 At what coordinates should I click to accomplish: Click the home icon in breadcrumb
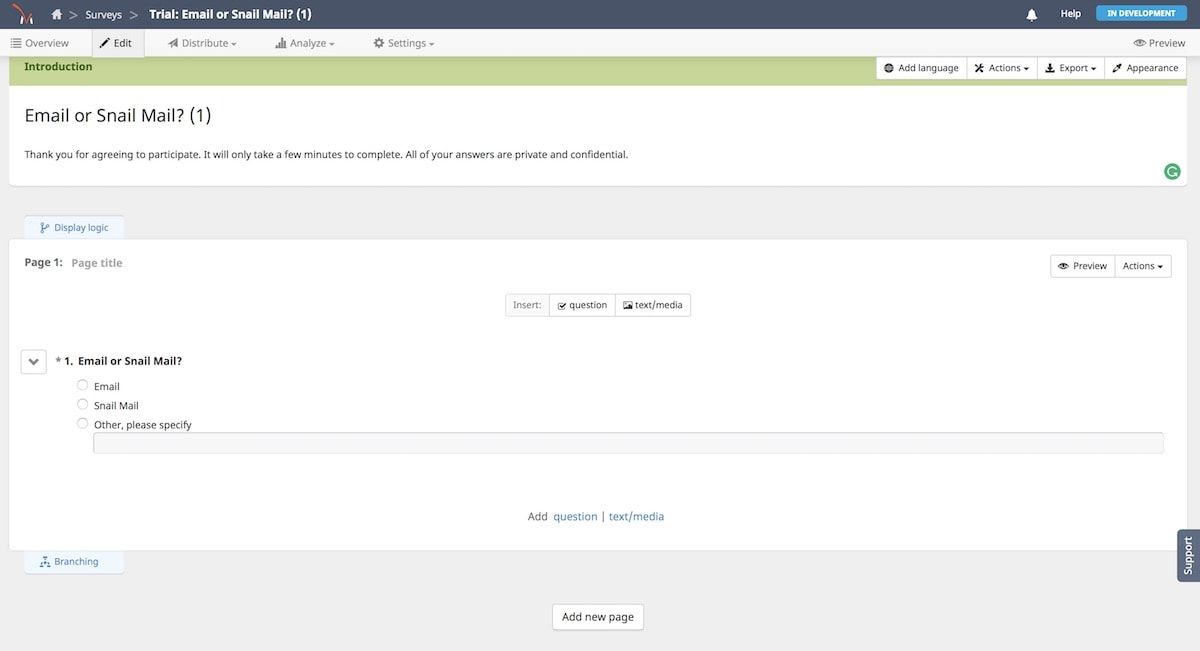[57, 14]
